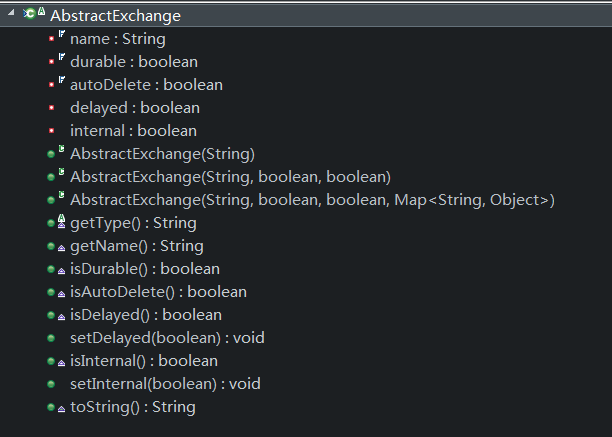Viewport: 612px width, 437px height.
Task: Select the delayed : boolean field
Action: pos(134,108)
